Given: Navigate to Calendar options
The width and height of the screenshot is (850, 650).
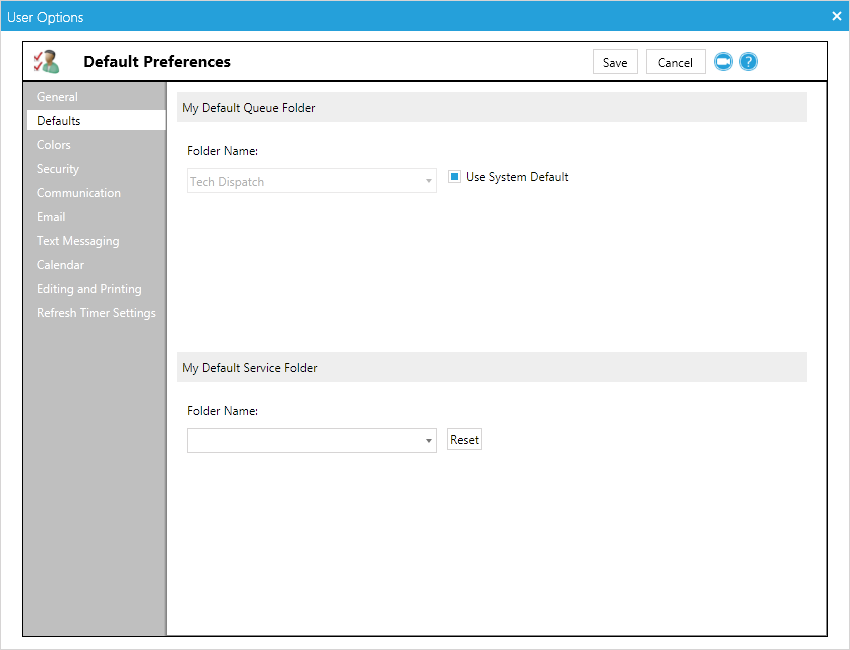Looking at the screenshot, I should click(x=60, y=265).
